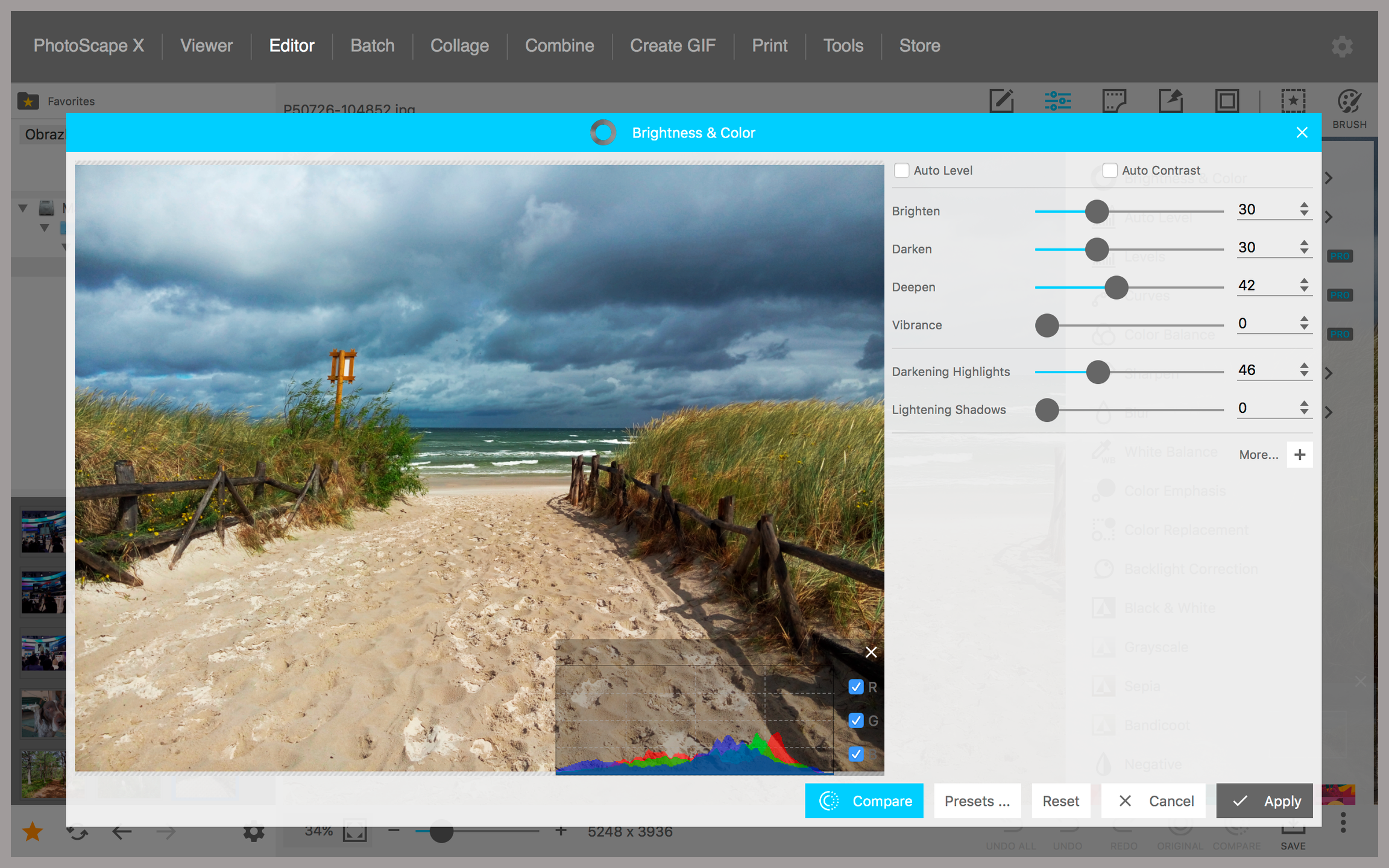Open the Combine tab
The image size is (1389, 868).
click(x=559, y=46)
